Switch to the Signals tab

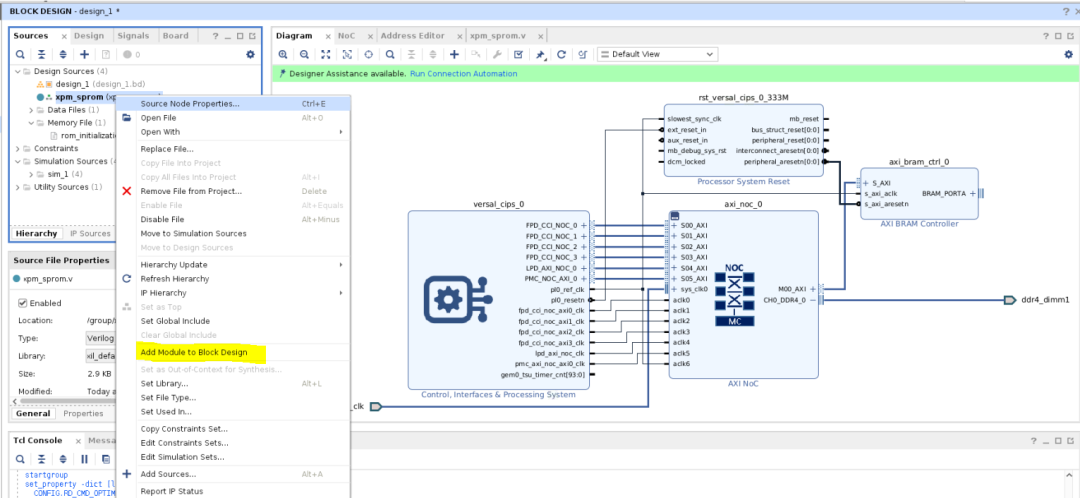(133, 36)
